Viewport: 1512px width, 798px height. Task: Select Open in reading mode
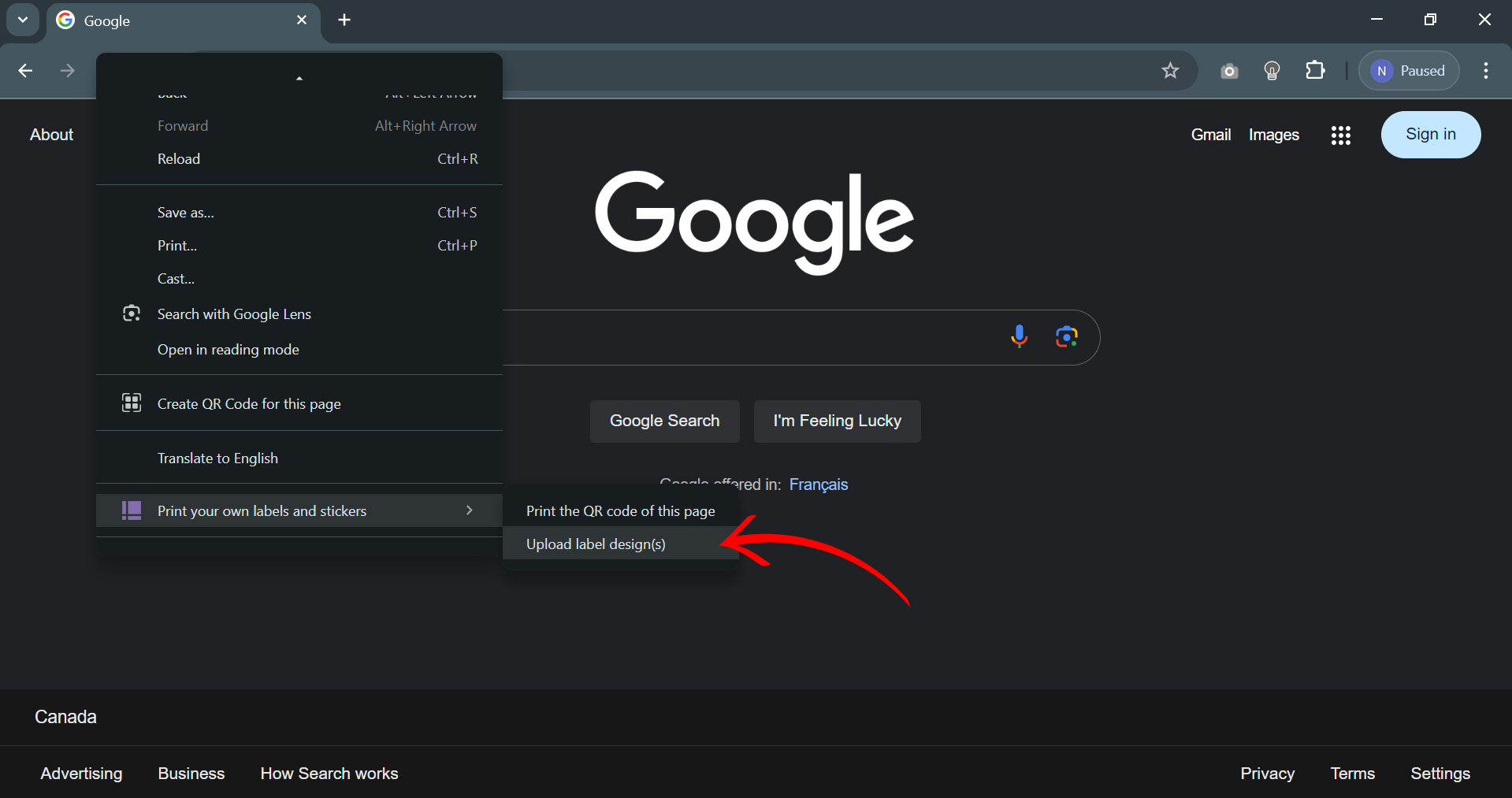tap(299, 350)
